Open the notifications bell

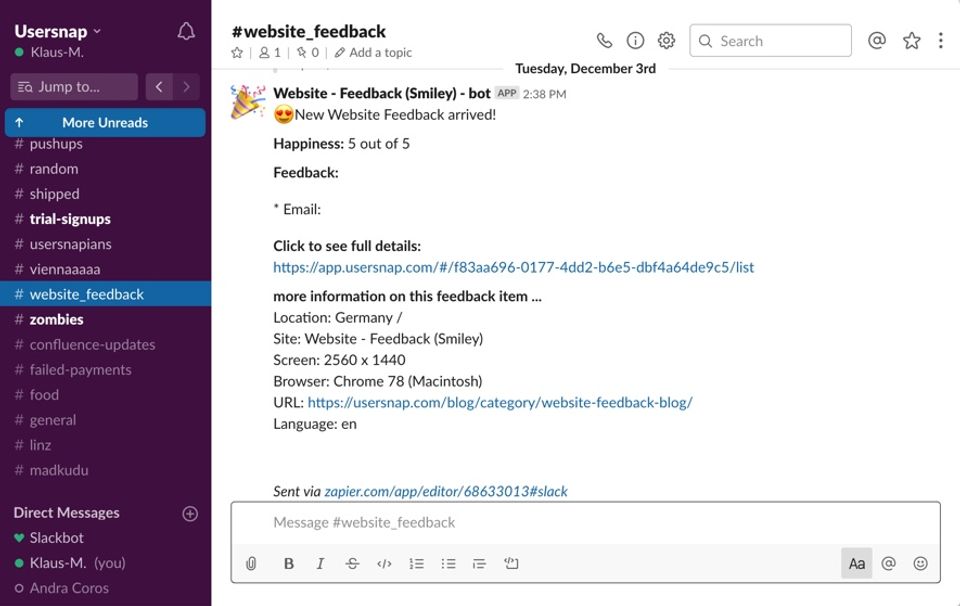point(186,31)
